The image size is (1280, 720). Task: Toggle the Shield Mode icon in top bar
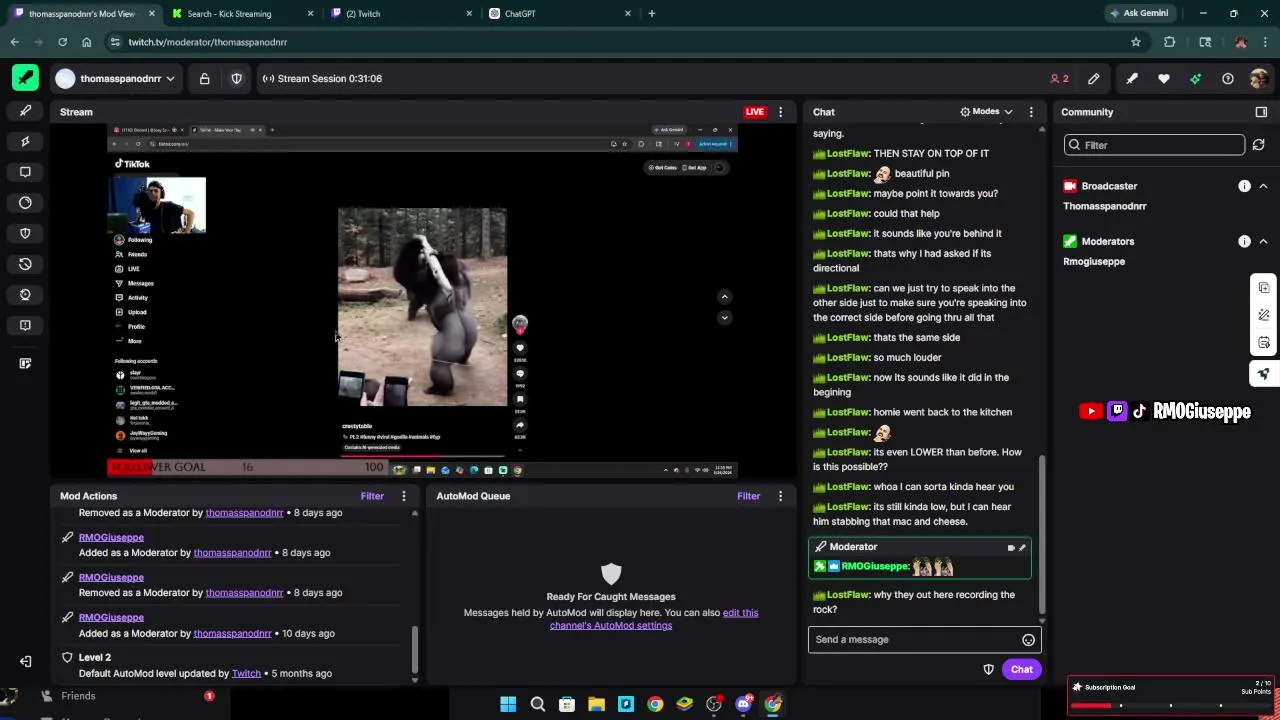pos(236,78)
